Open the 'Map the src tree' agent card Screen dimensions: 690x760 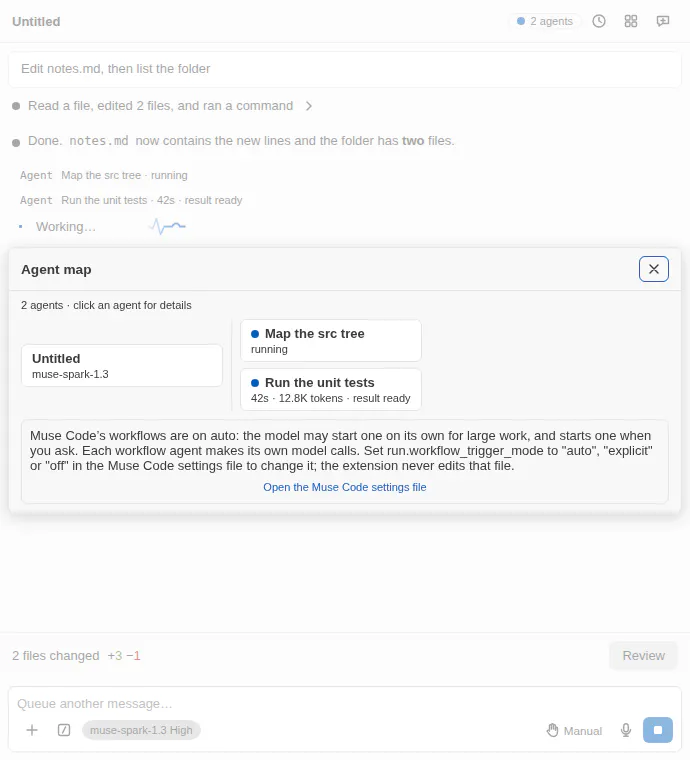click(x=331, y=341)
